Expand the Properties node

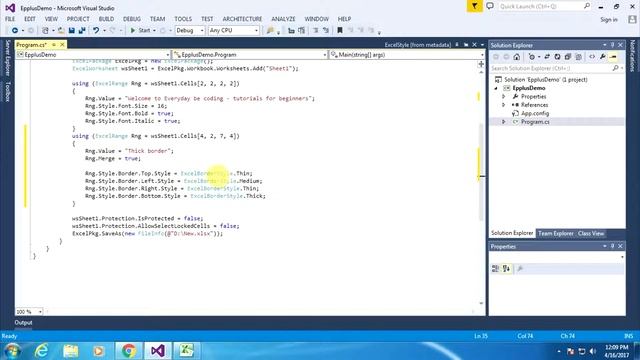pos(504,97)
